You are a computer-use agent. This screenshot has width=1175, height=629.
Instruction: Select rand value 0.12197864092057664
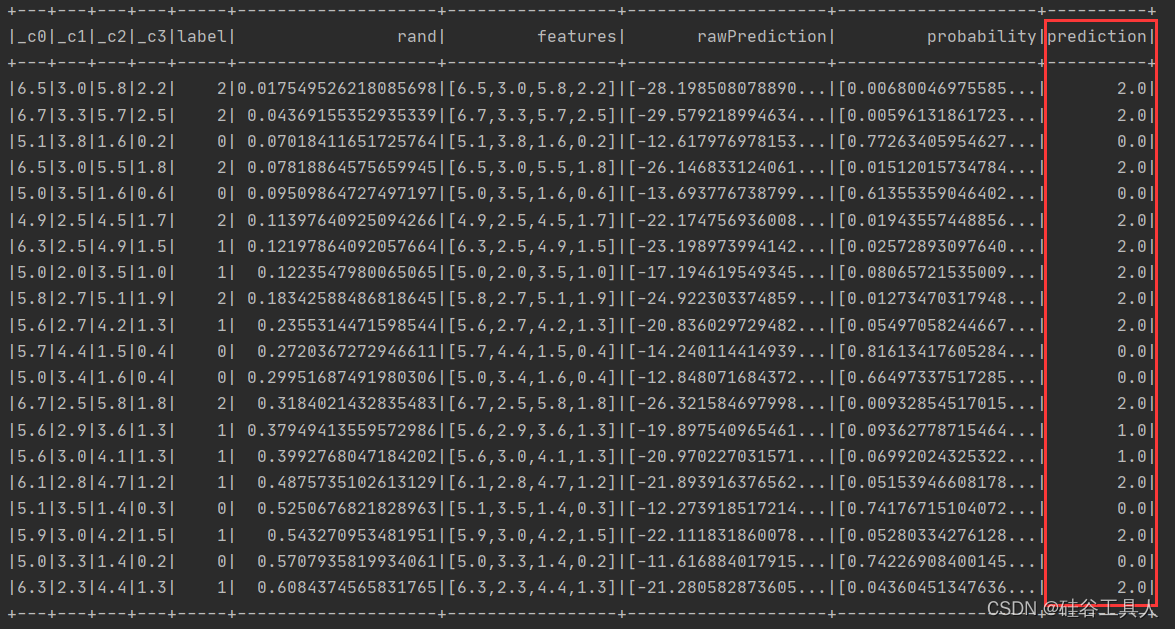[x=342, y=247]
